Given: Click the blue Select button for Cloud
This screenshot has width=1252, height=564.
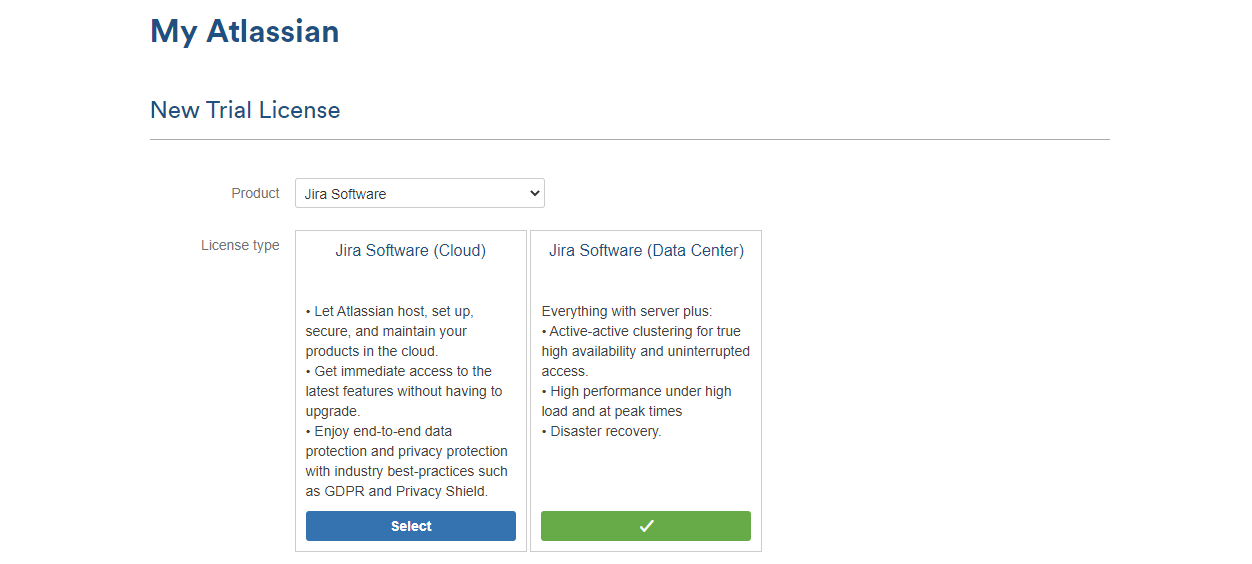Looking at the screenshot, I should [x=411, y=526].
